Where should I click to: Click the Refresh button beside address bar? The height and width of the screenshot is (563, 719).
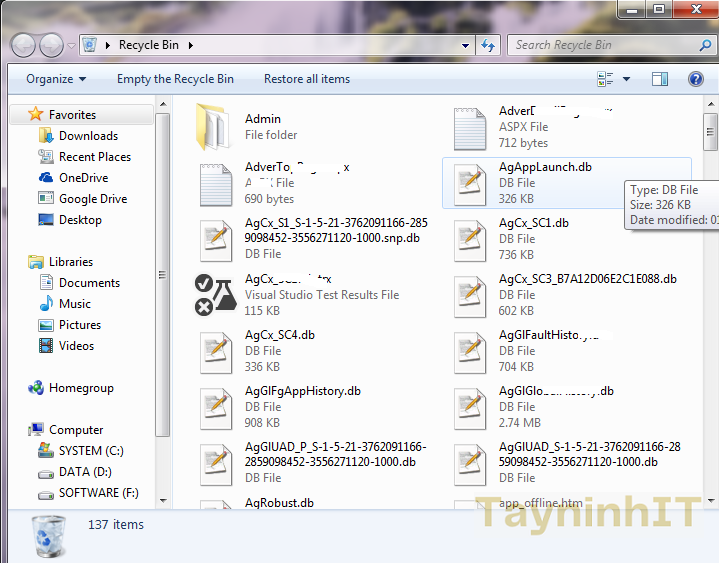(x=488, y=45)
